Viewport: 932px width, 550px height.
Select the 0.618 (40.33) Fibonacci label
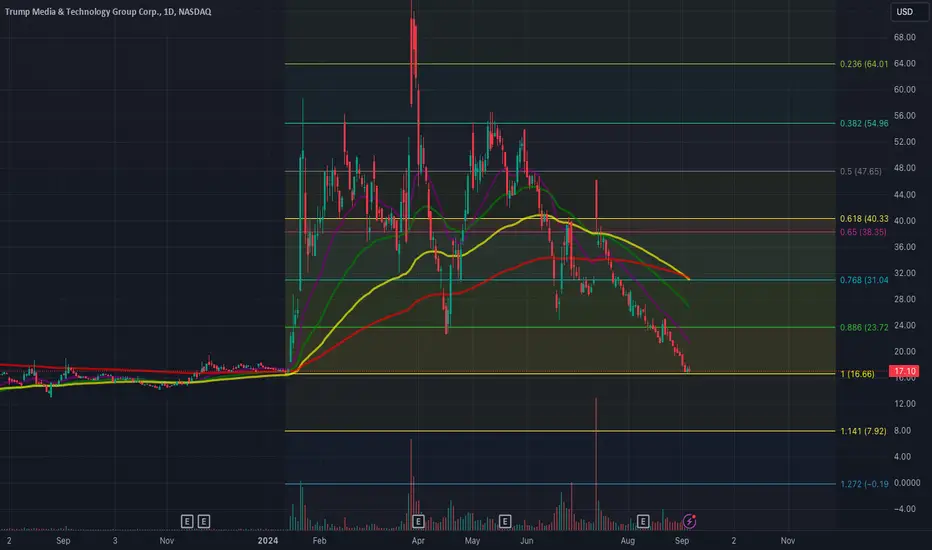pos(864,219)
